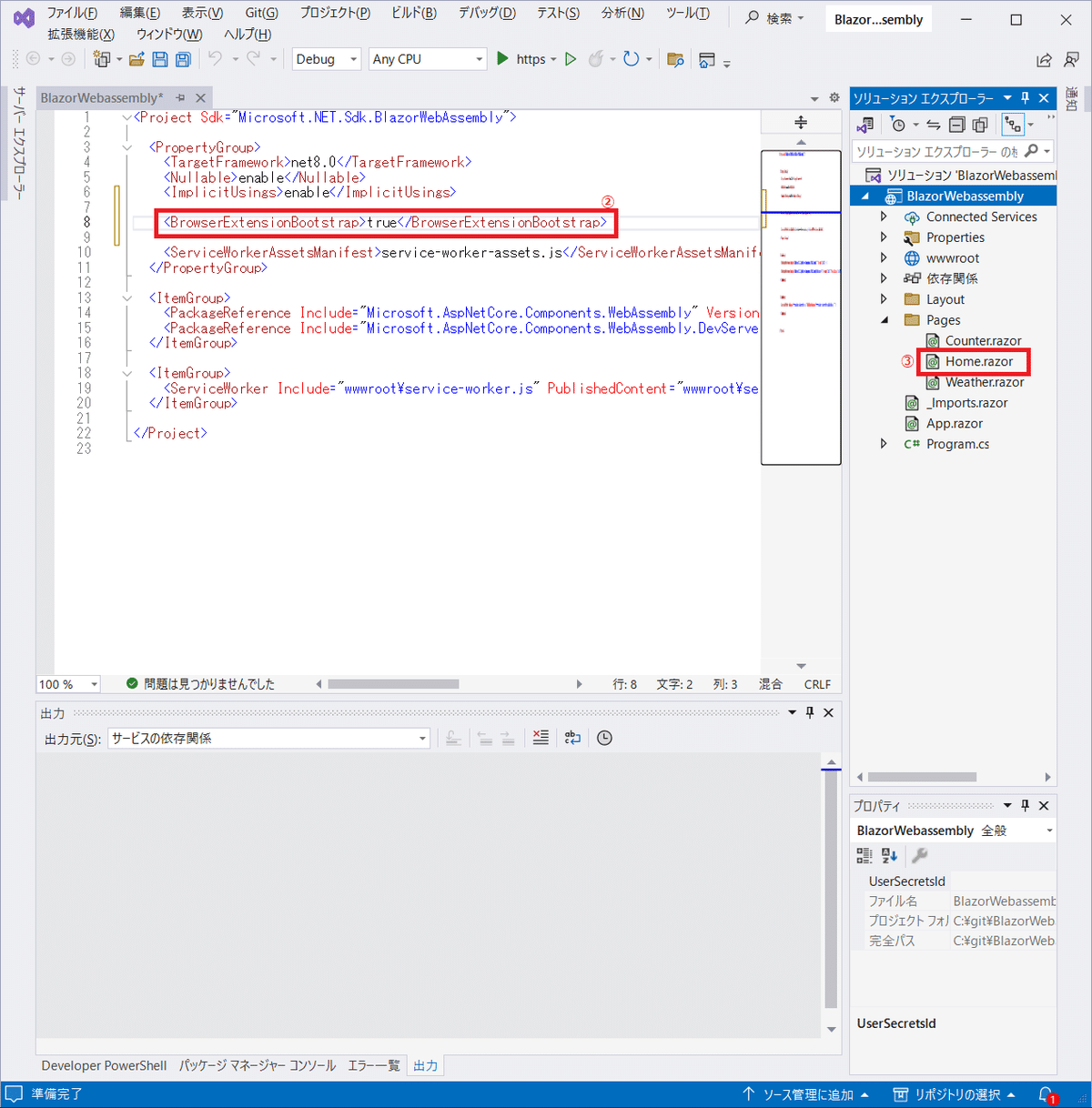Open the ファイル(F) menu

point(72,13)
